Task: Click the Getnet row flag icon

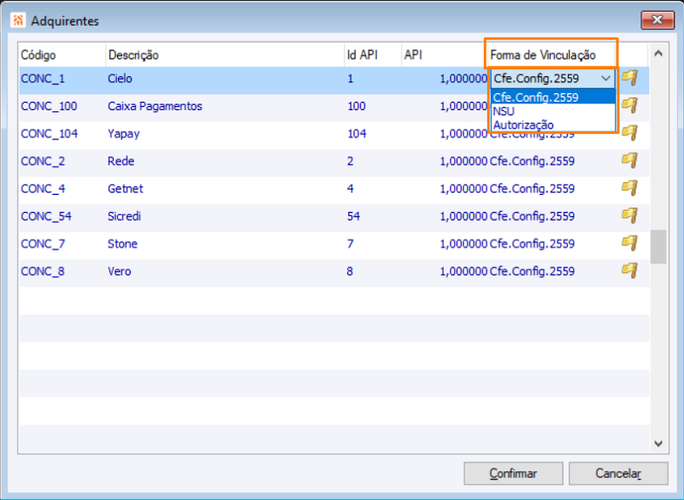Action: [629, 188]
